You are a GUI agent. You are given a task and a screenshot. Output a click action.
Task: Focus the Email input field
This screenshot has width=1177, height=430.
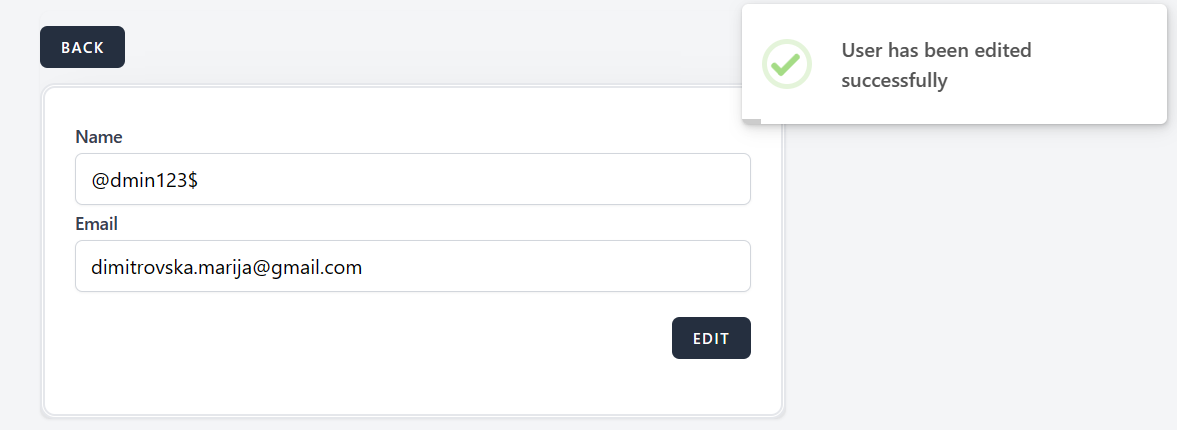412,267
